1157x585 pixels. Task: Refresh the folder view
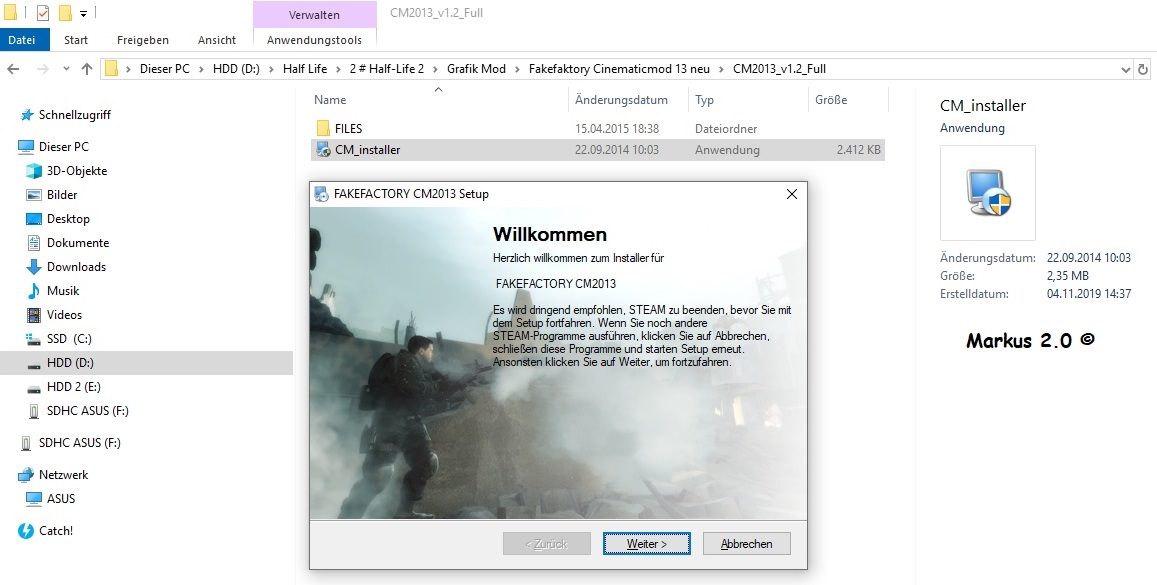[x=1144, y=69]
